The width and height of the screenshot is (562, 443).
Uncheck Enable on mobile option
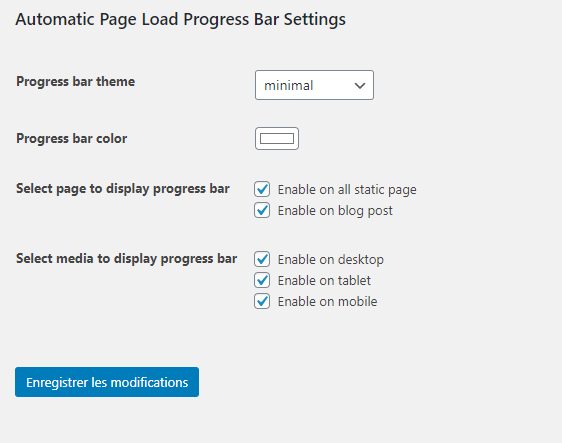point(262,301)
